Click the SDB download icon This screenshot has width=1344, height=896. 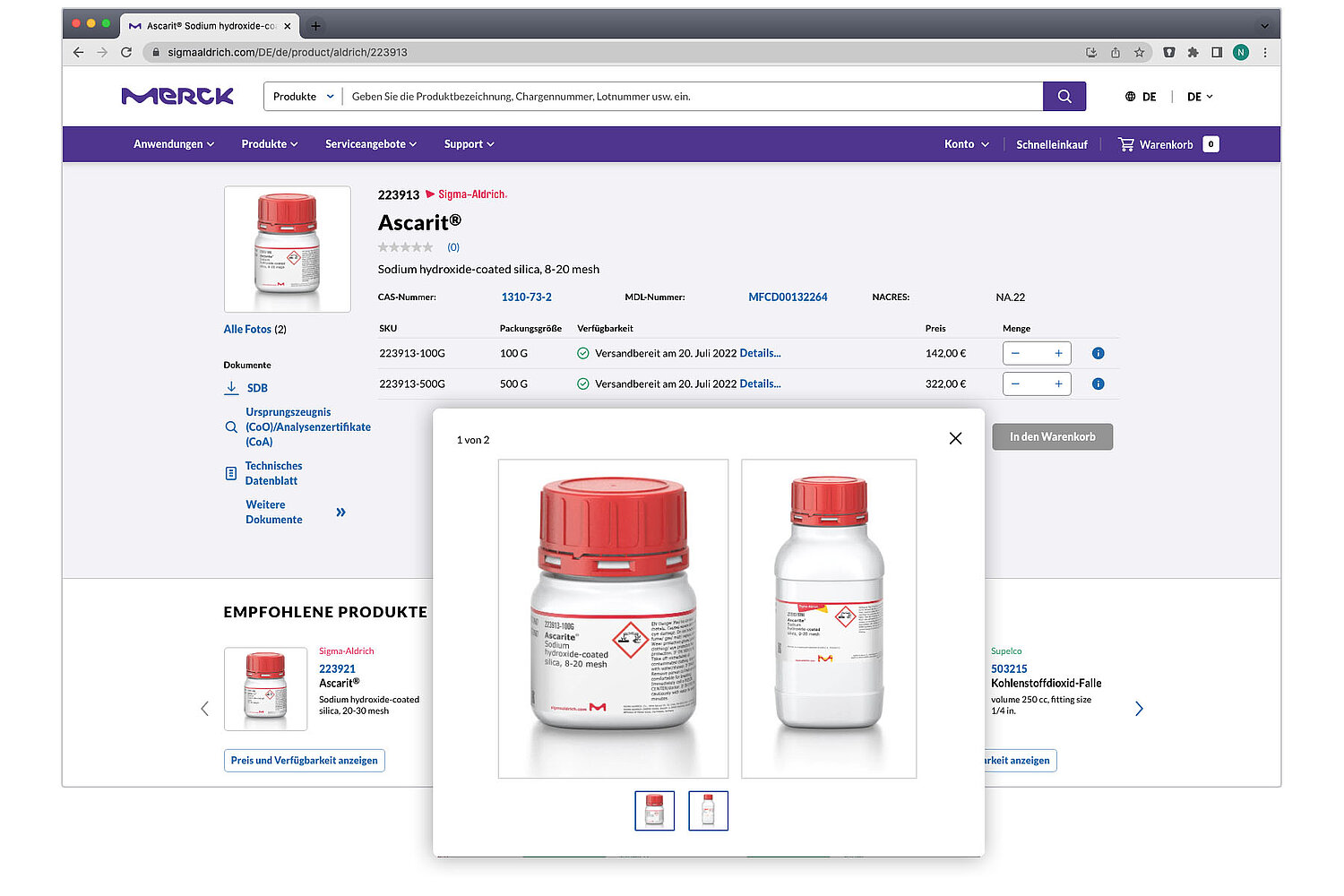tap(231, 388)
